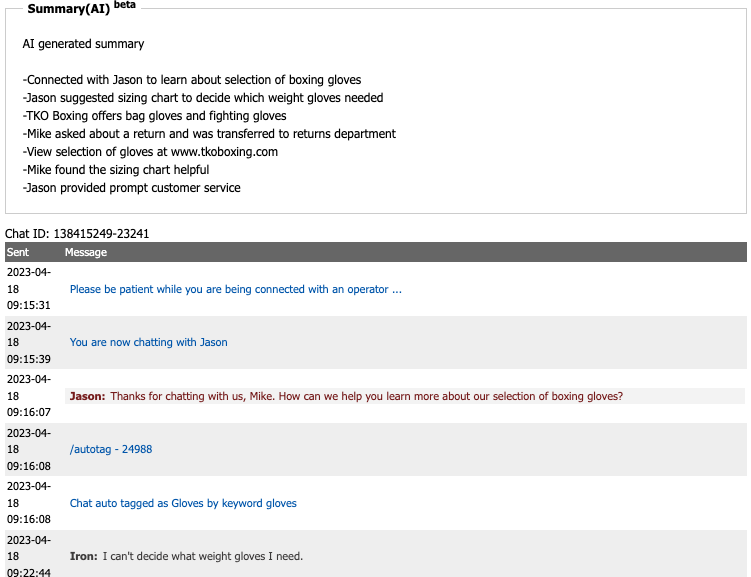Click "Chat auto tagged as Gloves" message
This screenshot has height=577, width=751.
click(183, 503)
